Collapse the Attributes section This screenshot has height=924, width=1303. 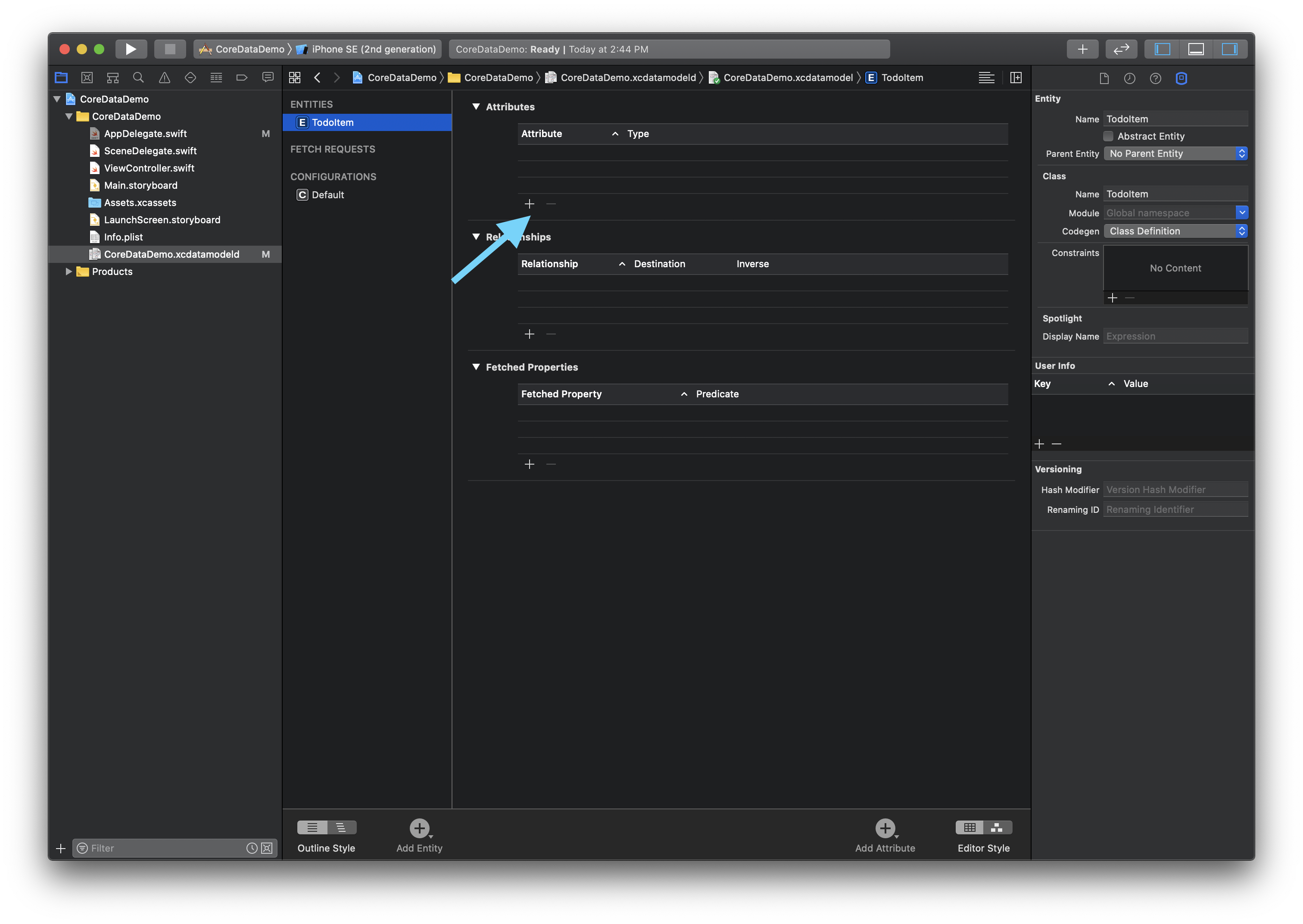click(x=476, y=106)
